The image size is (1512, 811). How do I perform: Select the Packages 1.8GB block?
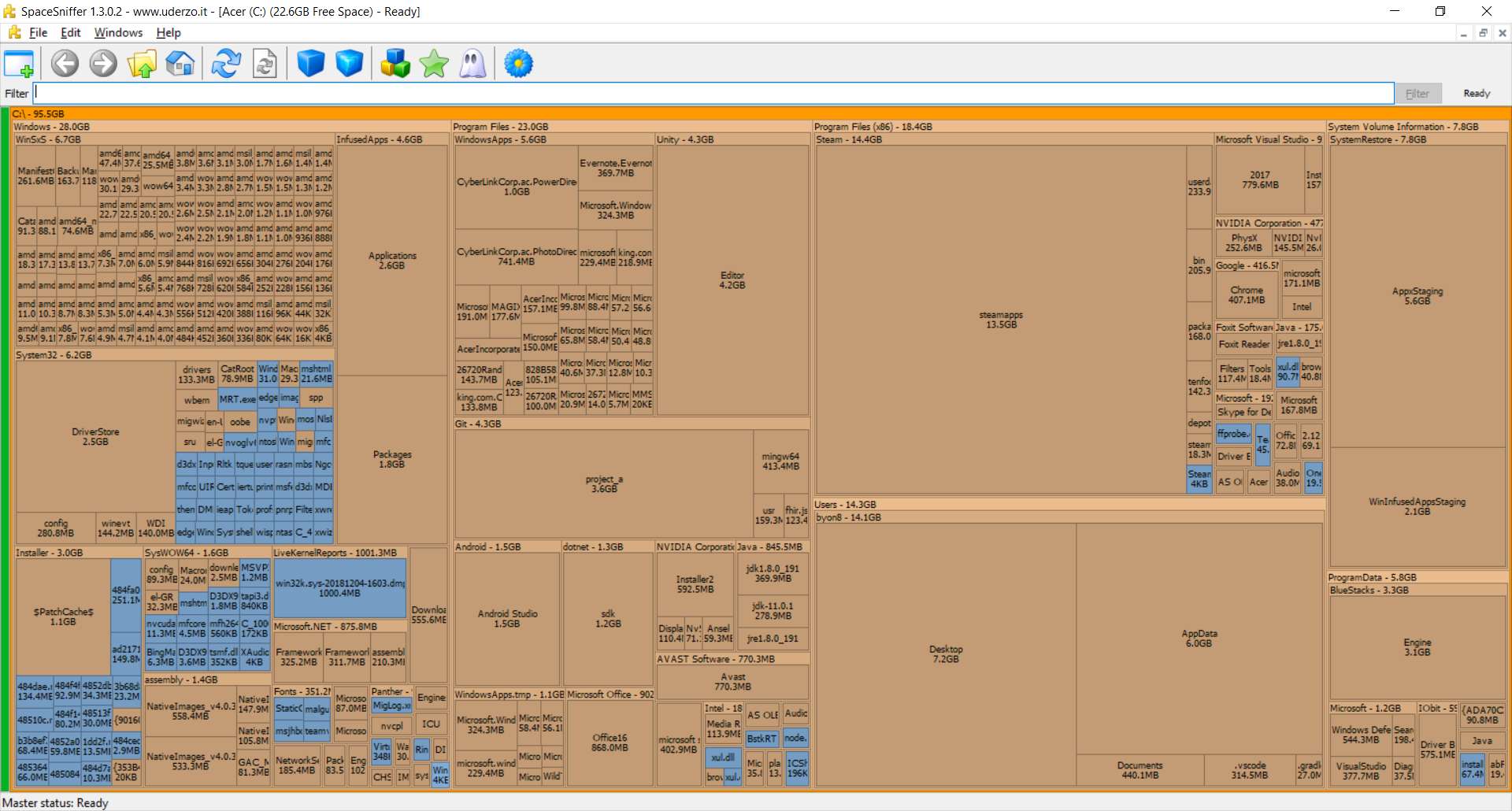(x=391, y=459)
